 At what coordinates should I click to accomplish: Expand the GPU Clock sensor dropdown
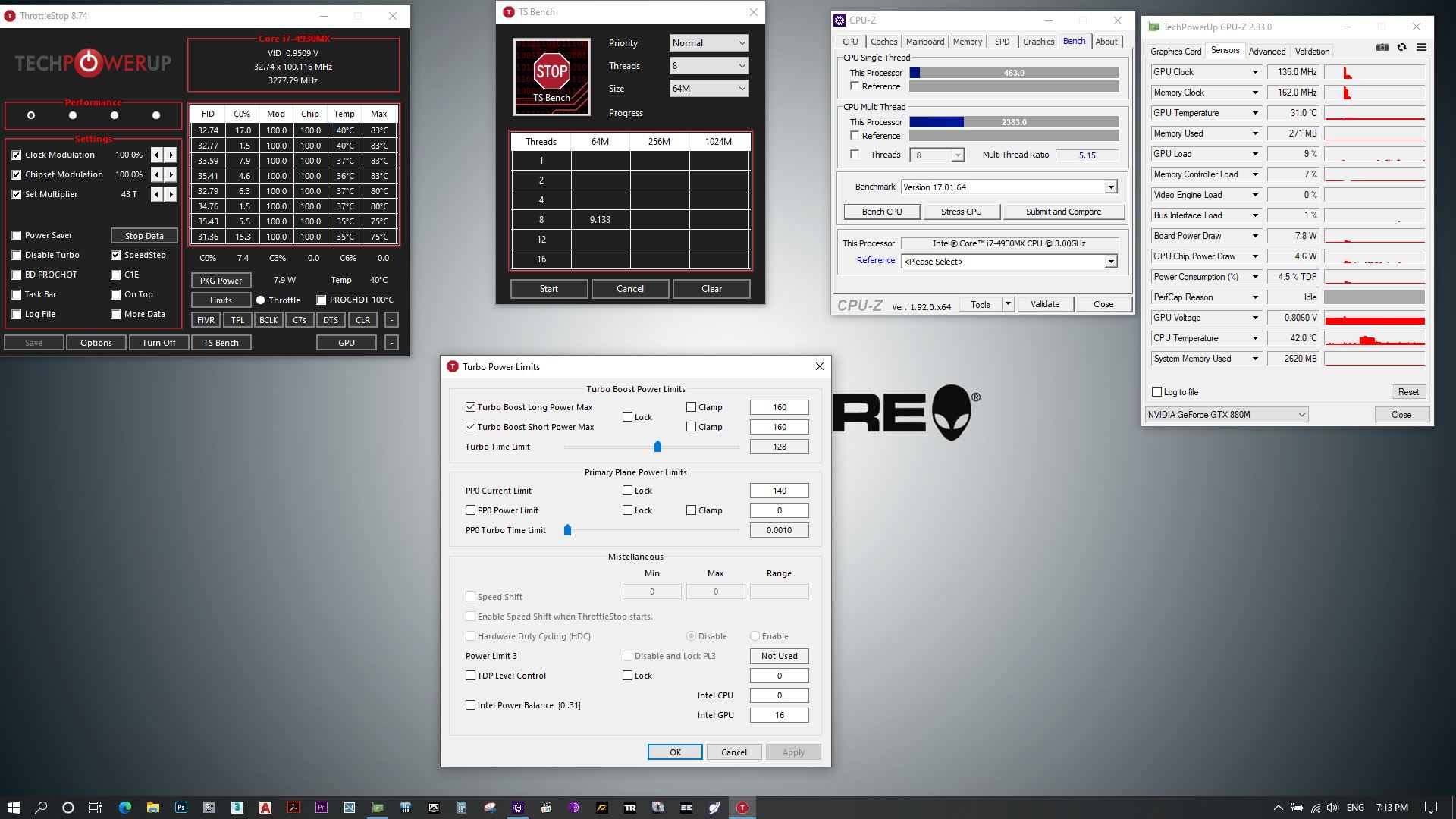pyautogui.click(x=1255, y=72)
